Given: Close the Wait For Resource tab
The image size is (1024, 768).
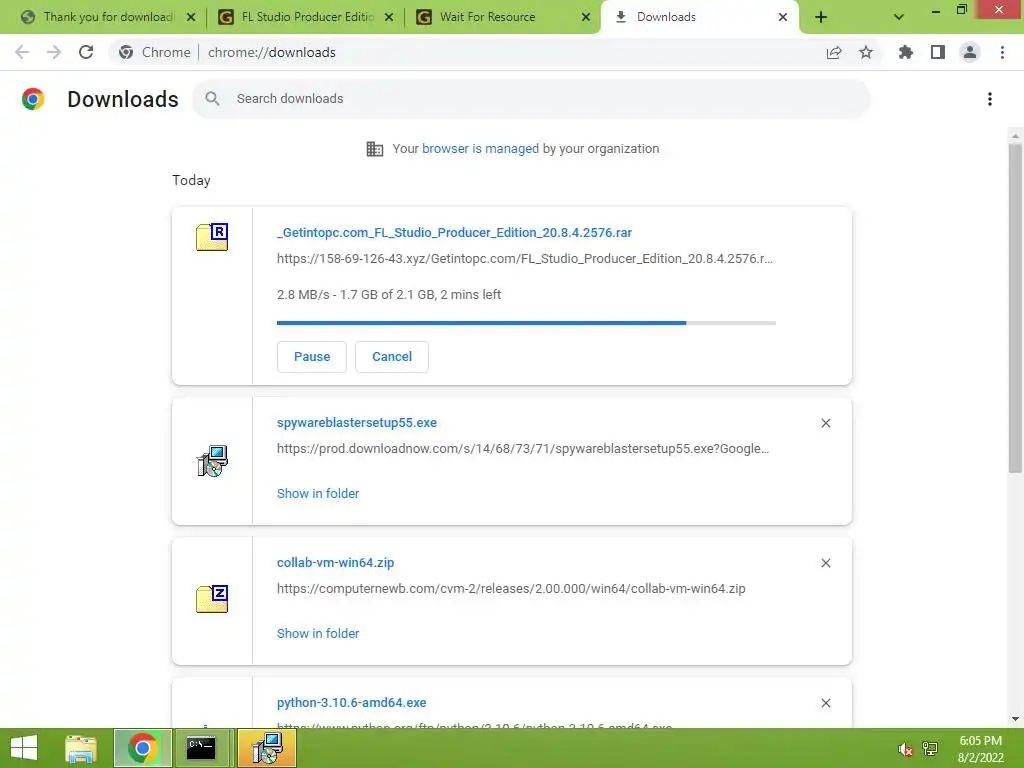Looking at the screenshot, I should coord(586,17).
